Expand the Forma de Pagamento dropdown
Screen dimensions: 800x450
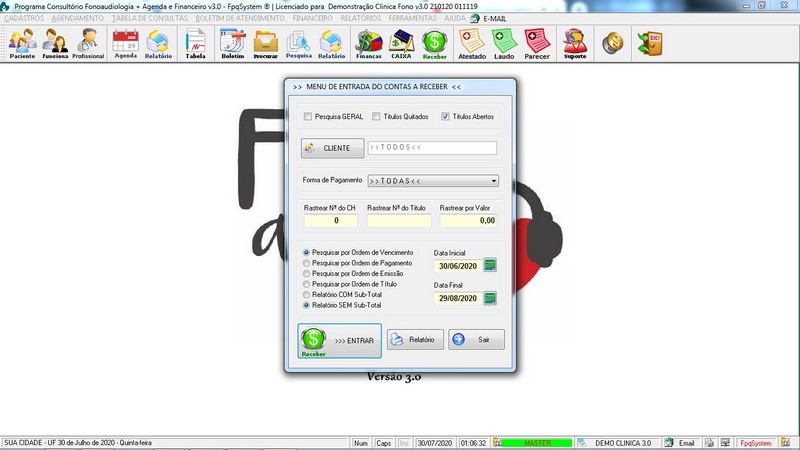(x=494, y=182)
